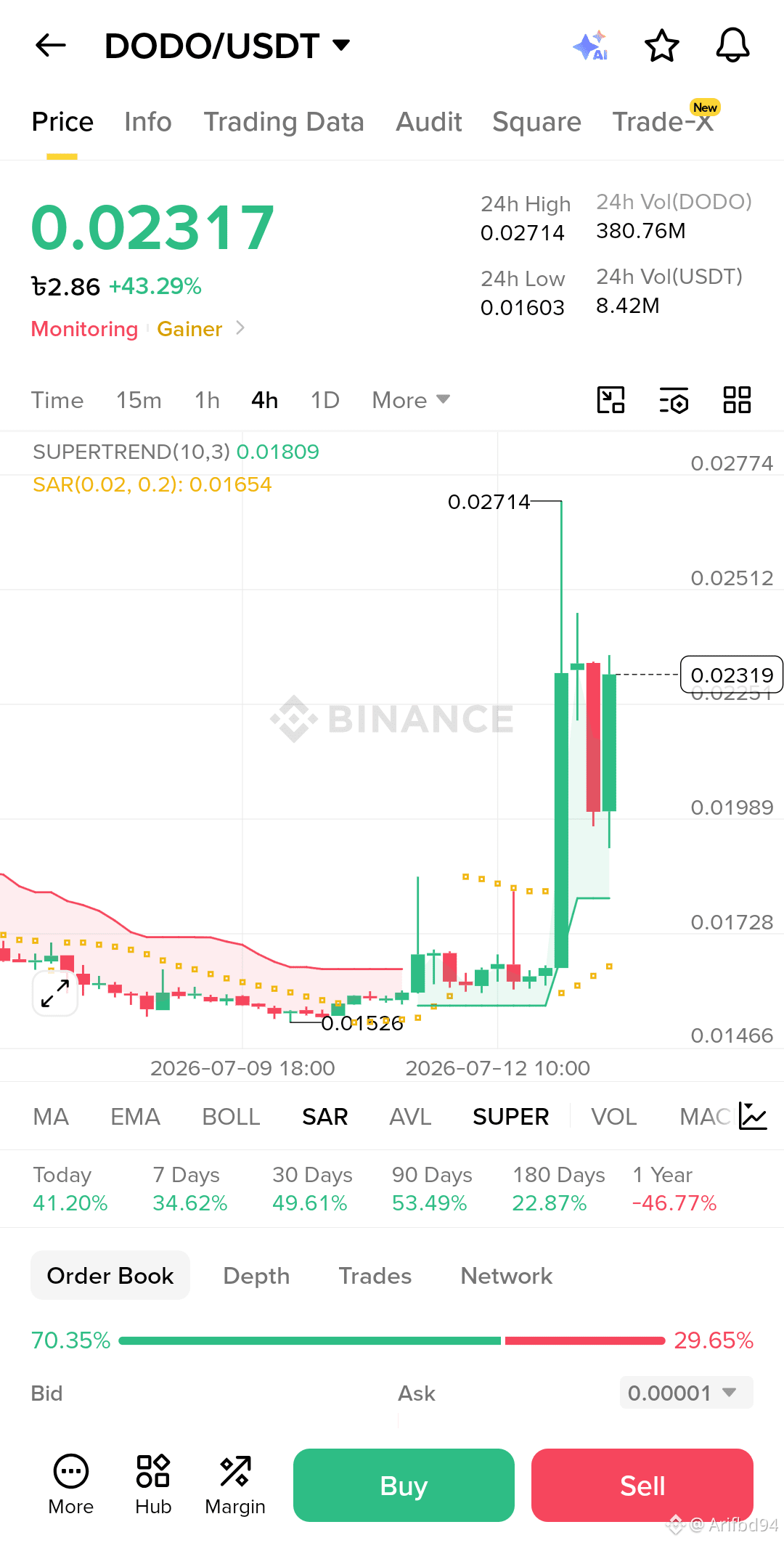Select the Order Book section

110,1275
